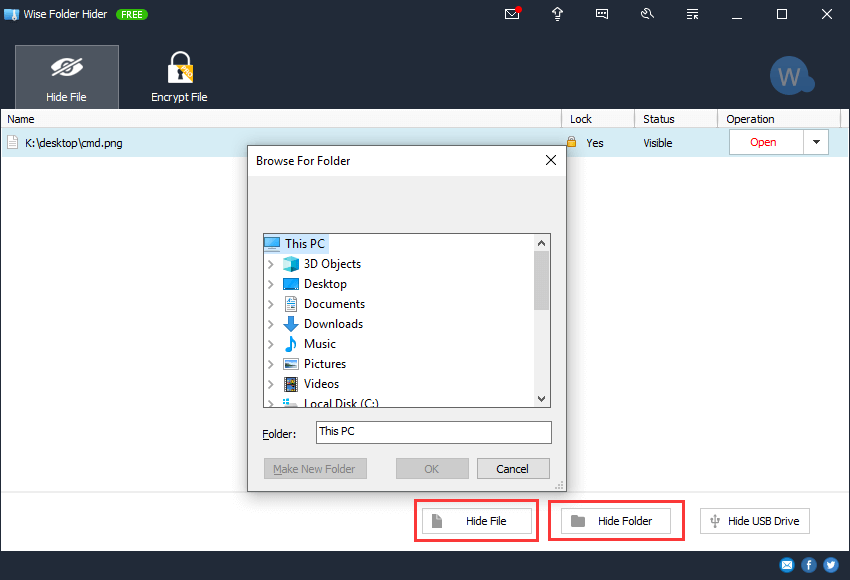Click the Make New Folder button
850x580 pixels.
click(315, 469)
